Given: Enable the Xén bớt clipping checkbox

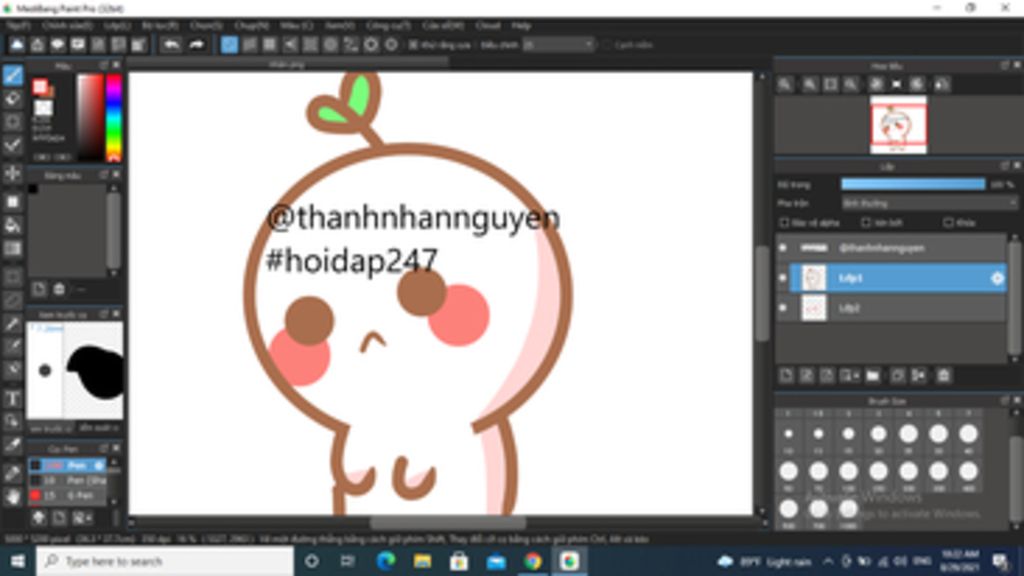Looking at the screenshot, I should 866,223.
